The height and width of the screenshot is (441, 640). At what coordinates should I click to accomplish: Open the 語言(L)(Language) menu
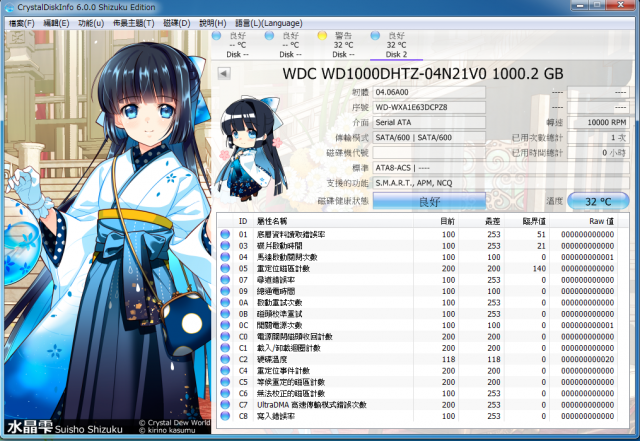tap(269, 23)
